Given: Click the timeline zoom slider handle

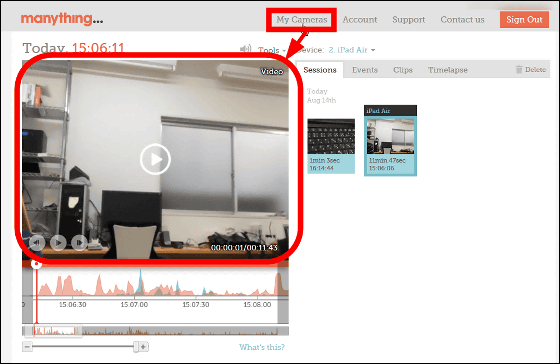Looking at the screenshot, I should pyautogui.click(x=136, y=346).
